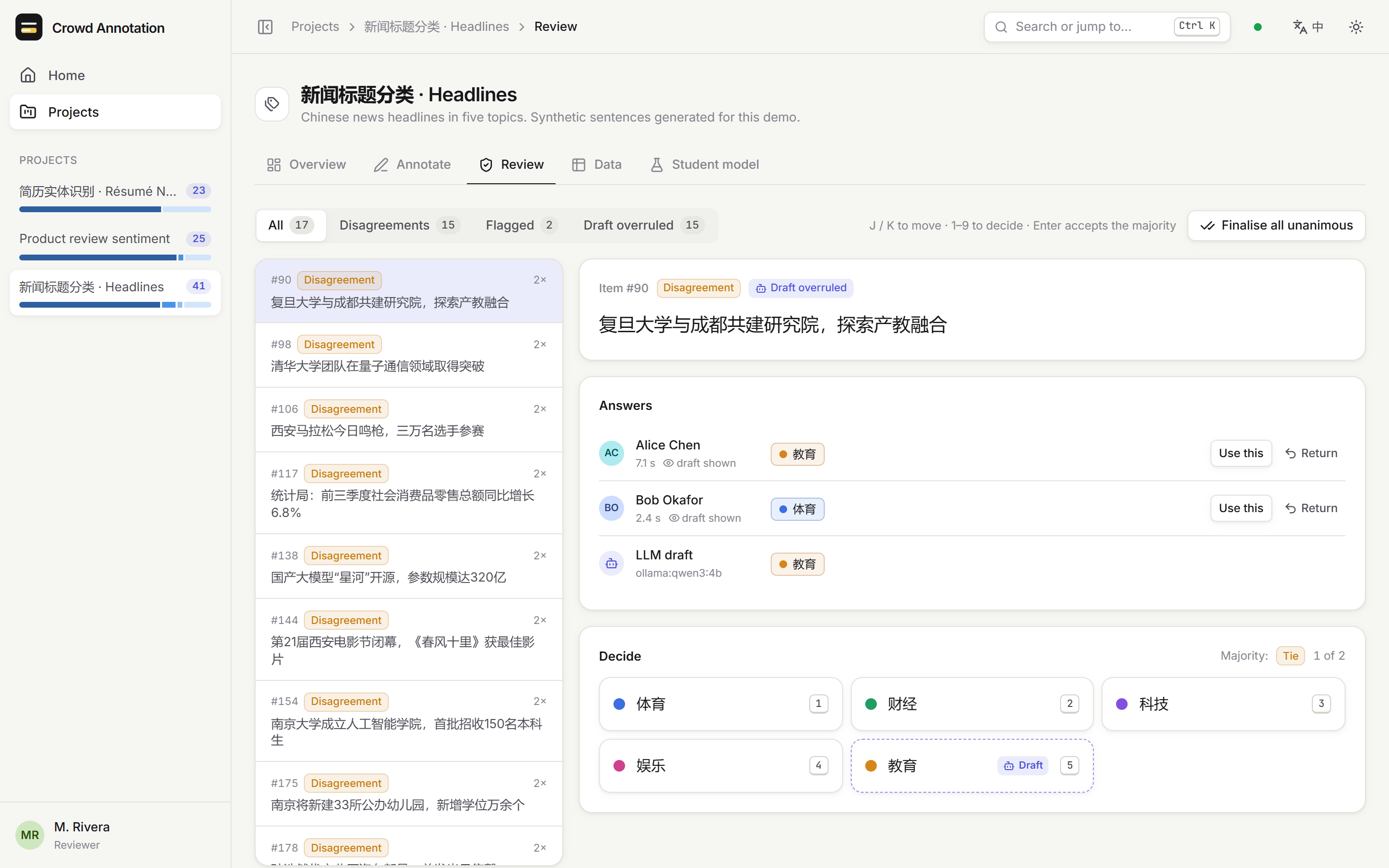Click the 新闻标题分类 · Headlines breadcrumb
Screen dimensions: 1389x868
click(436, 27)
